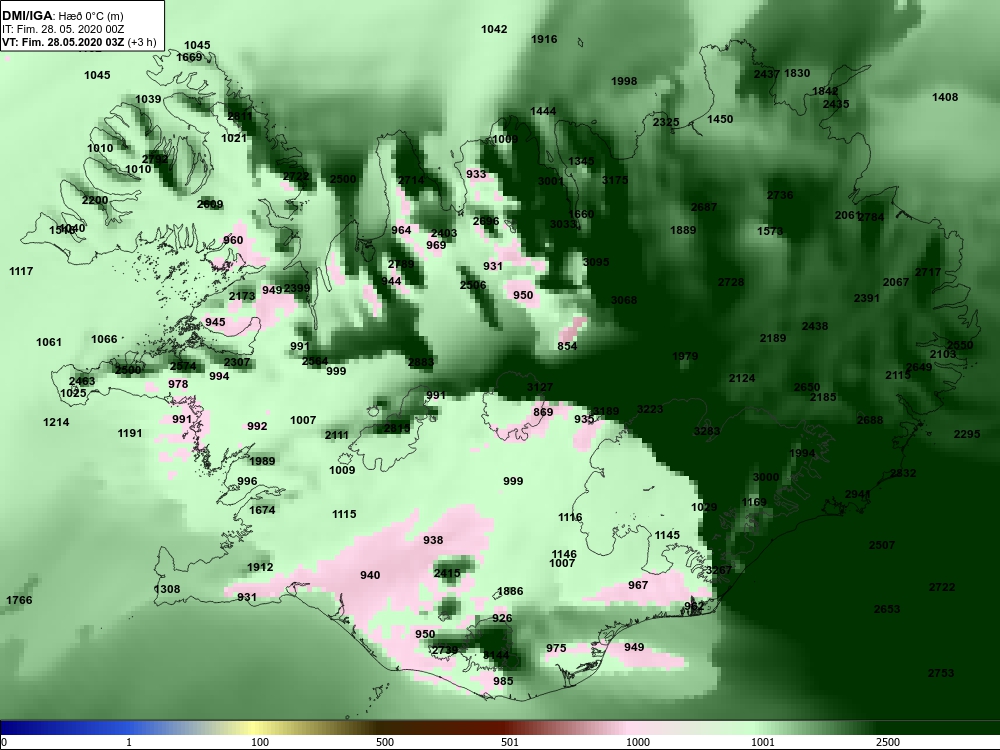Click the height value 2173
The image size is (1000, 750).
(x=242, y=296)
